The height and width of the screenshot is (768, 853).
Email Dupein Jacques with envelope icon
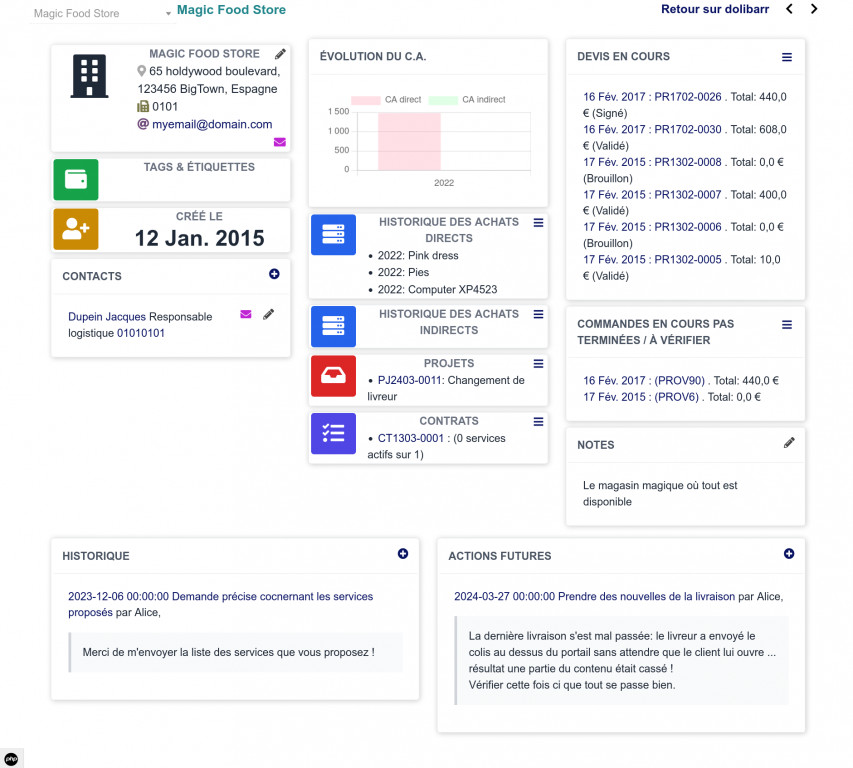(246, 314)
